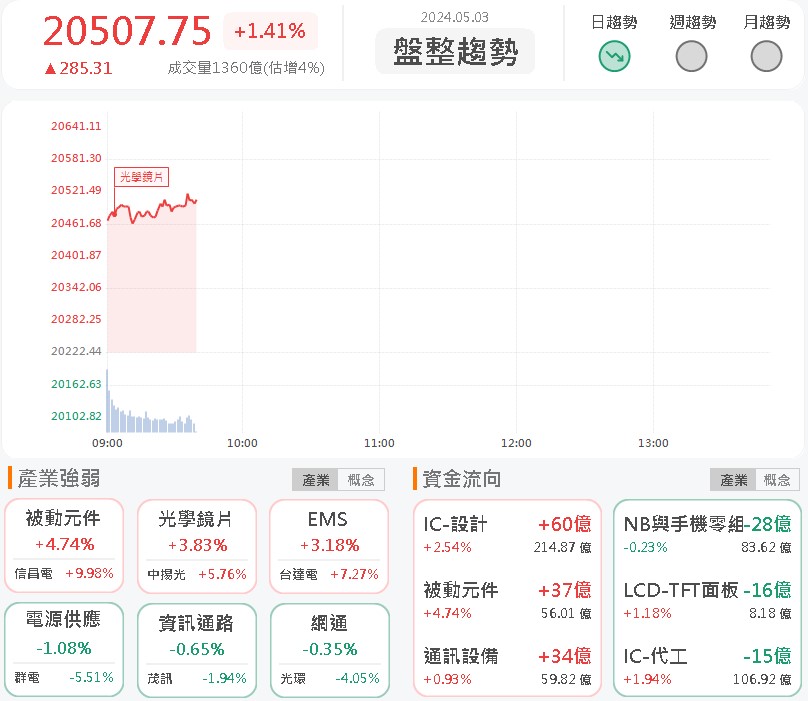Image resolution: width=808 pixels, height=701 pixels.
Task: Click the 光學鏡片 chart annotation label
Action: click(141, 177)
